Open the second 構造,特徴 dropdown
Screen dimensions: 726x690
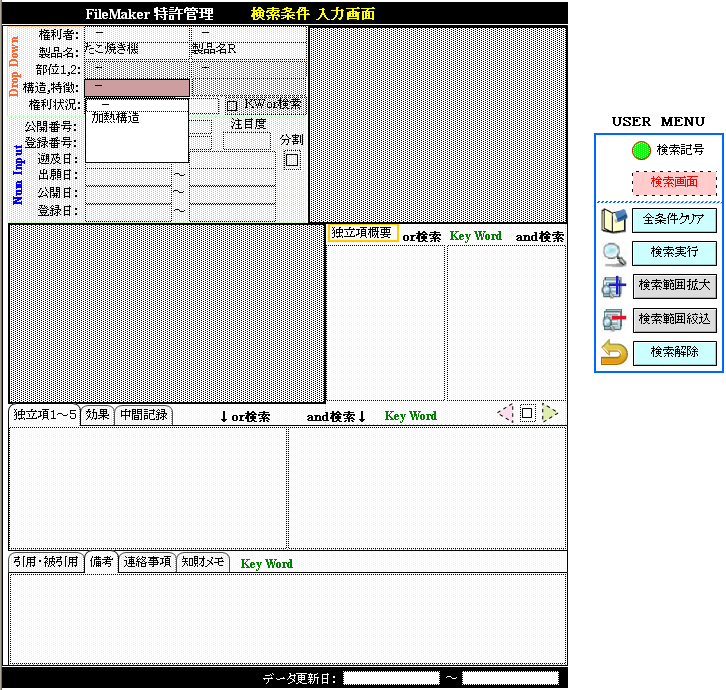click(x=248, y=88)
